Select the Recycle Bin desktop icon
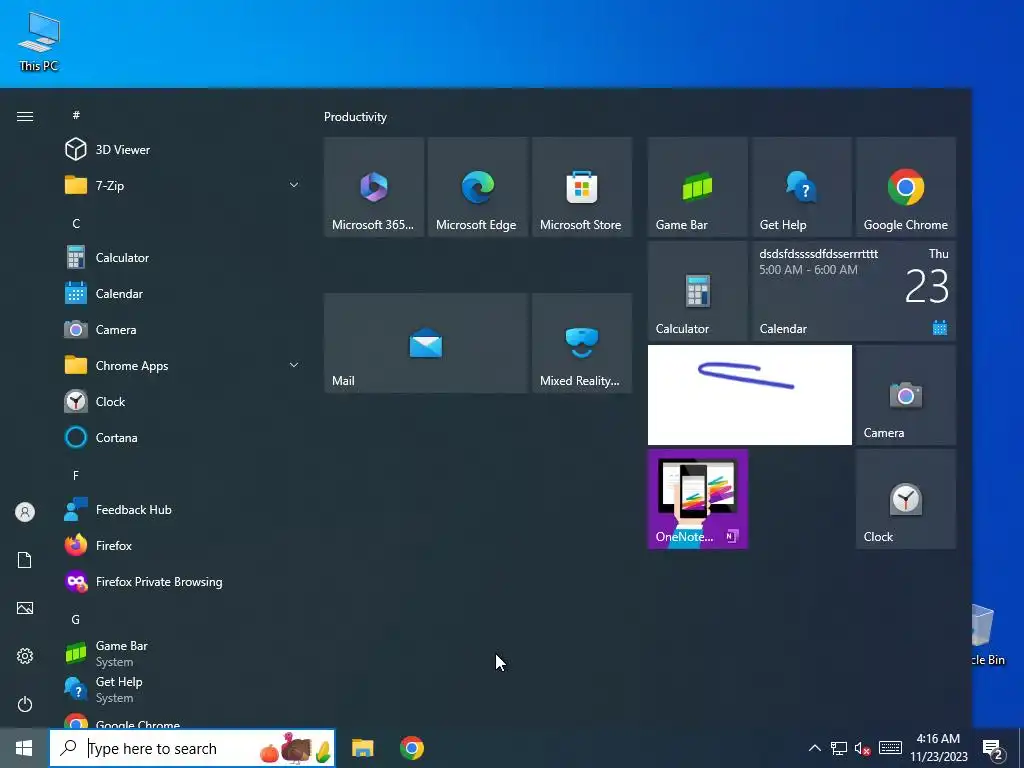 989,635
